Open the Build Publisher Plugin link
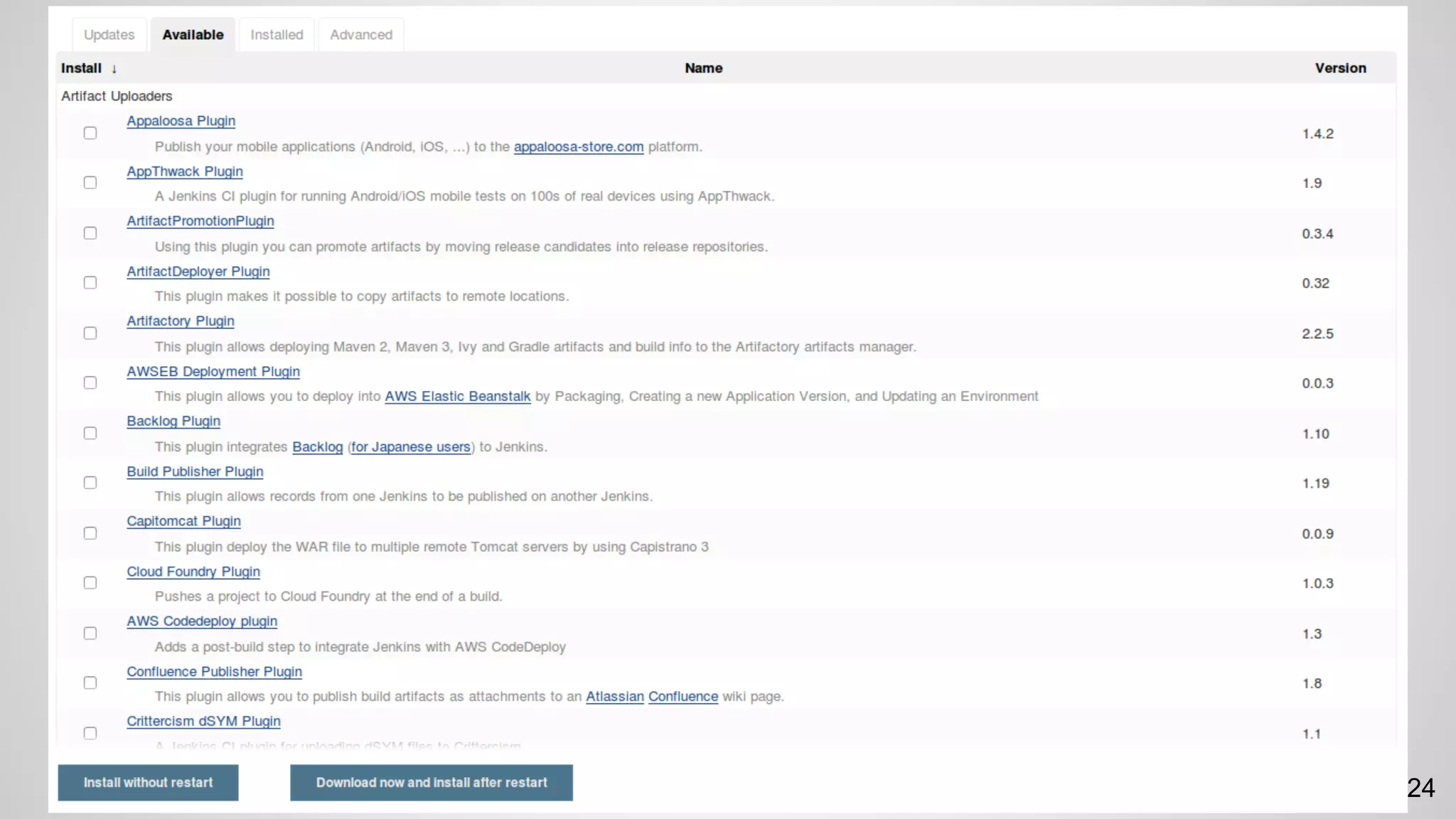Image resolution: width=1456 pixels, height=819 pixels. pyautogui.click(x=195, y=471)
